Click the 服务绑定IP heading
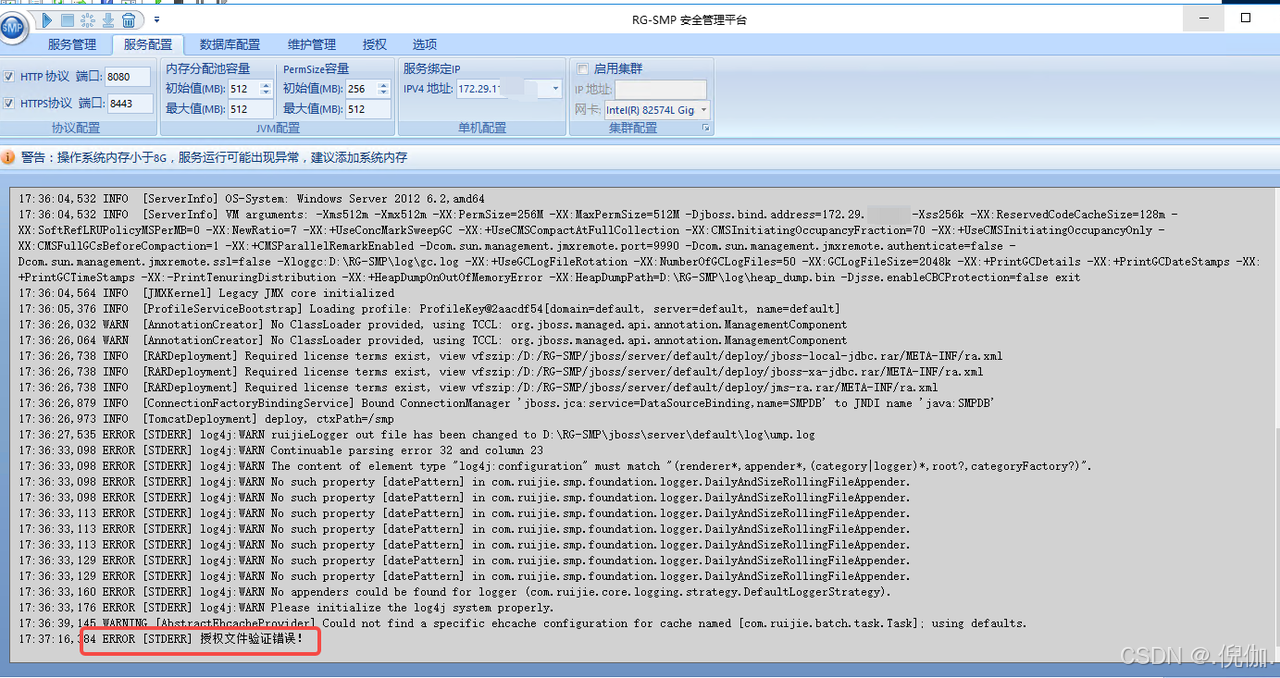This screenshot has height=678, width=1280. (x=432, y=69)
